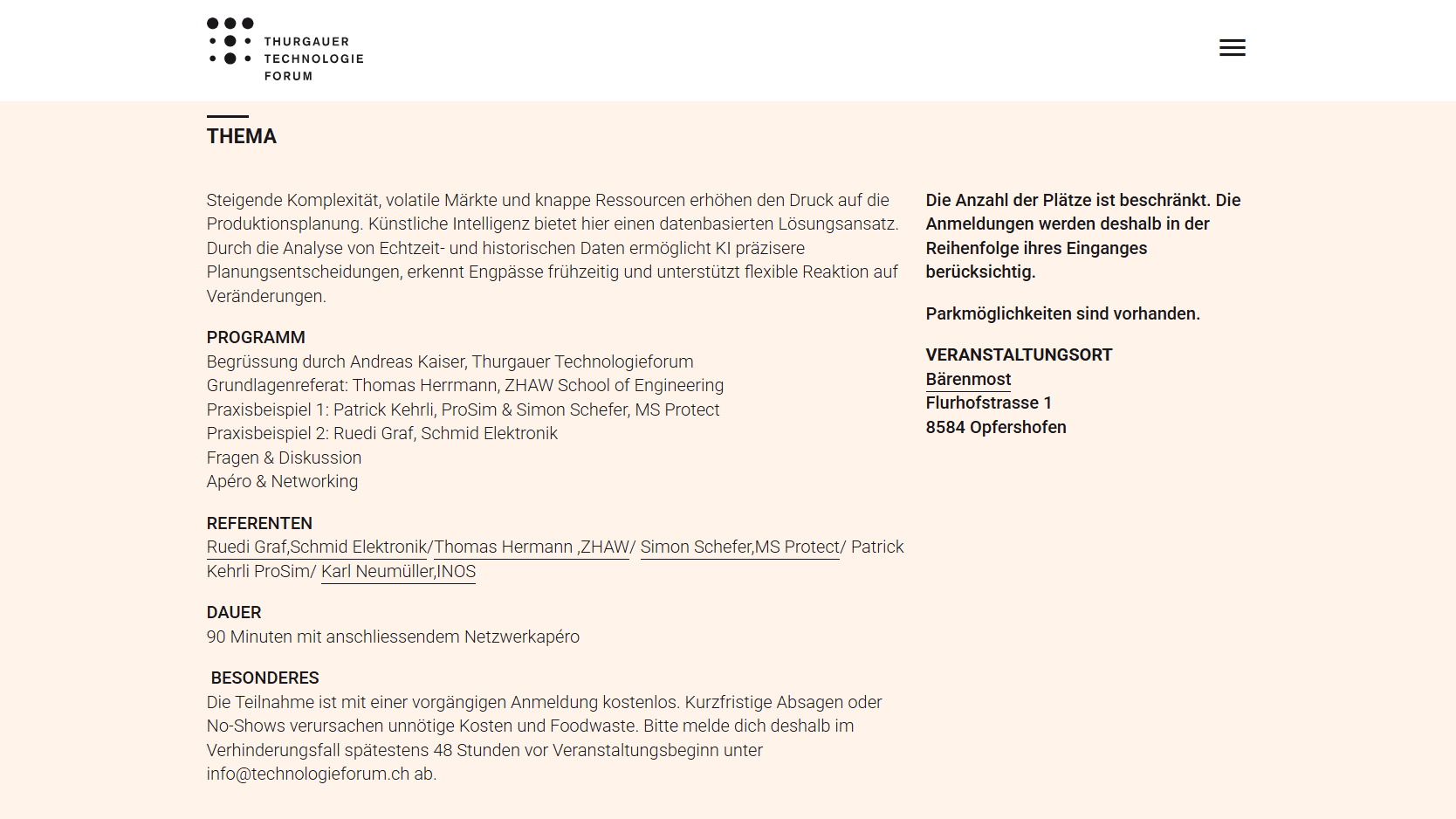The height and width of the screenshot is (819, 1456).
Task: Open the Karl Neumüller, INOS link
Action: tap(399, 572)
